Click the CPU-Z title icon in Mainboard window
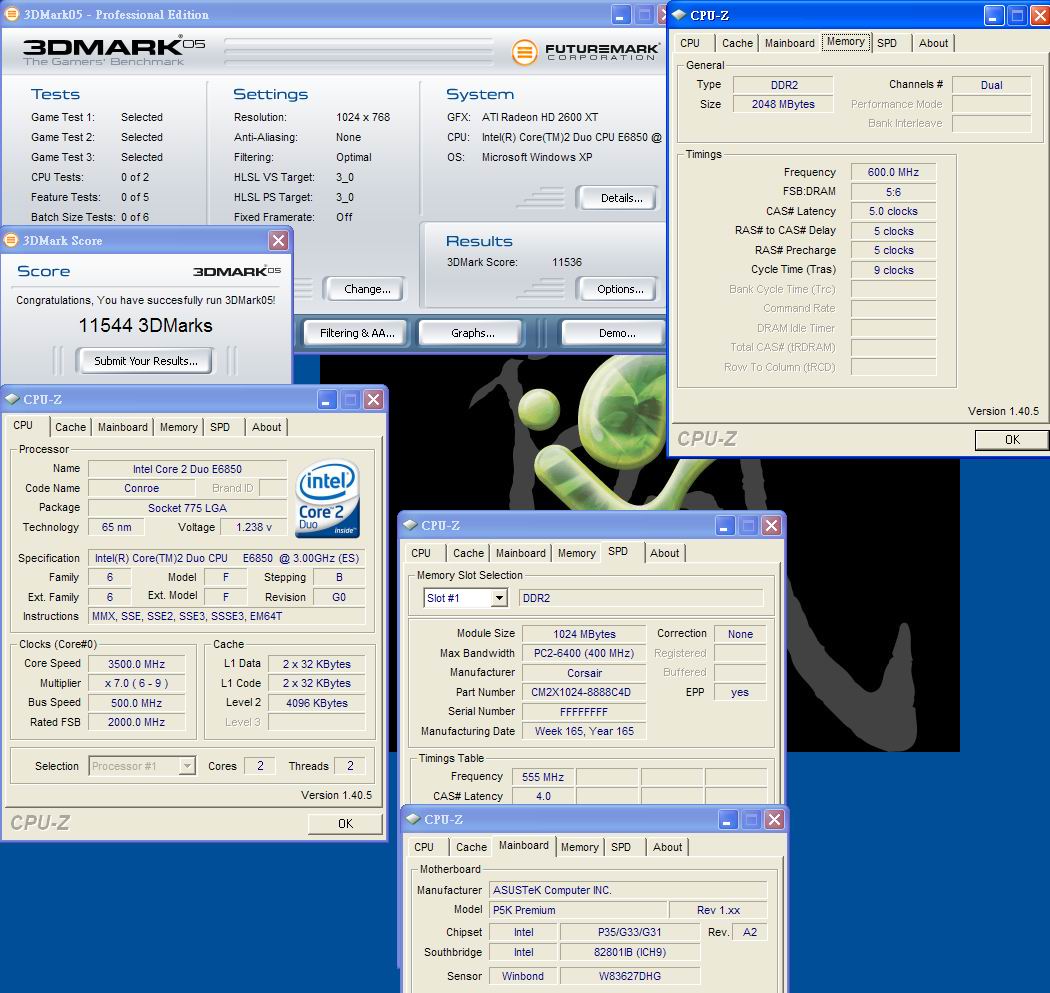The height and width of the screenshot is (993, 1050). [x=412, y=819]
